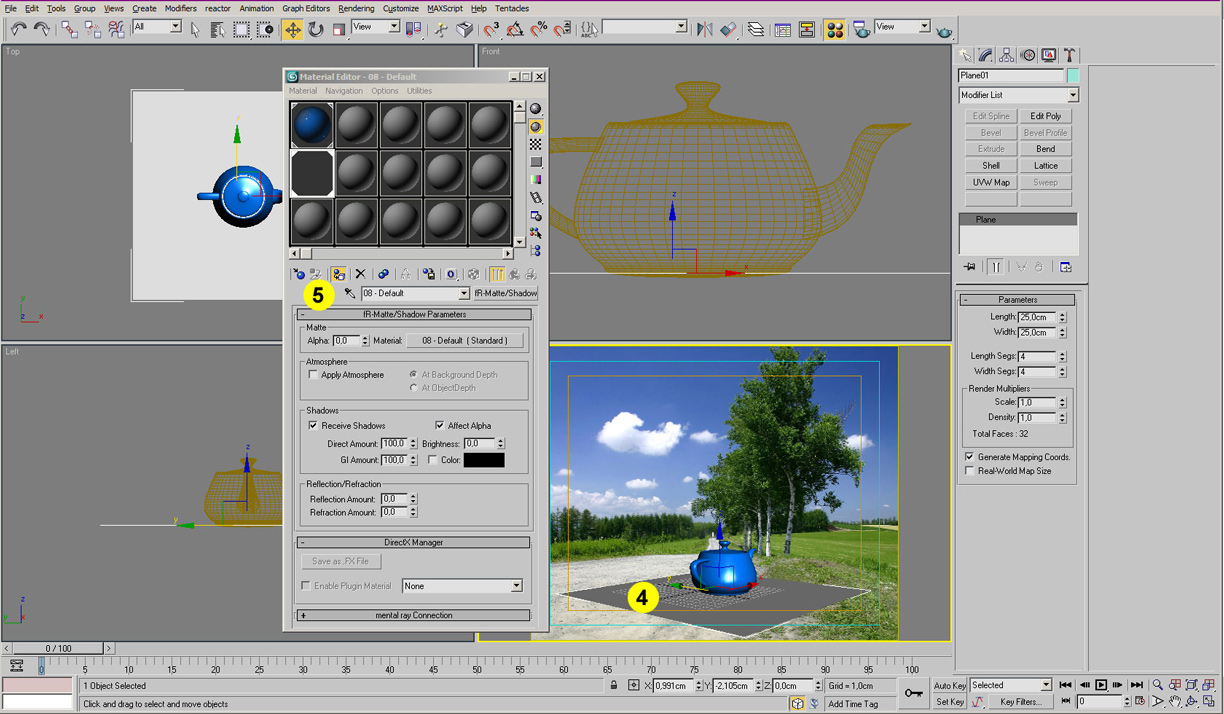Enable Real-World Map Size checkbox
The width and height of the screenshot is (1224, 714).
tap(969, 471)
